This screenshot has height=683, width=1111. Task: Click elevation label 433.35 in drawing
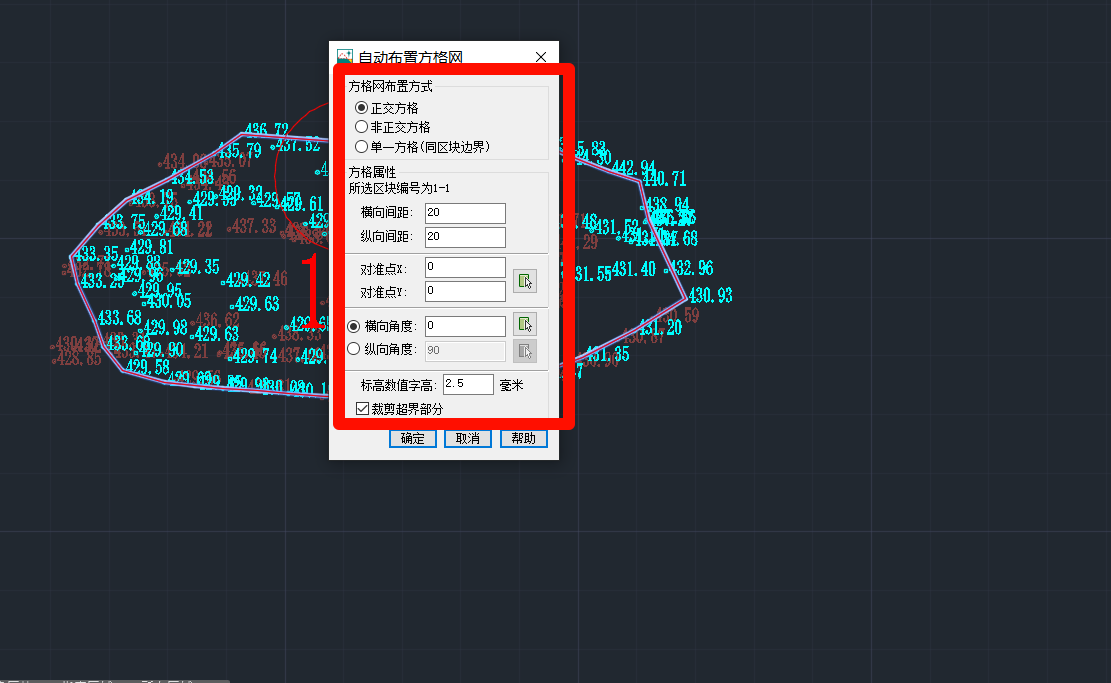click(x=97, y=254)
